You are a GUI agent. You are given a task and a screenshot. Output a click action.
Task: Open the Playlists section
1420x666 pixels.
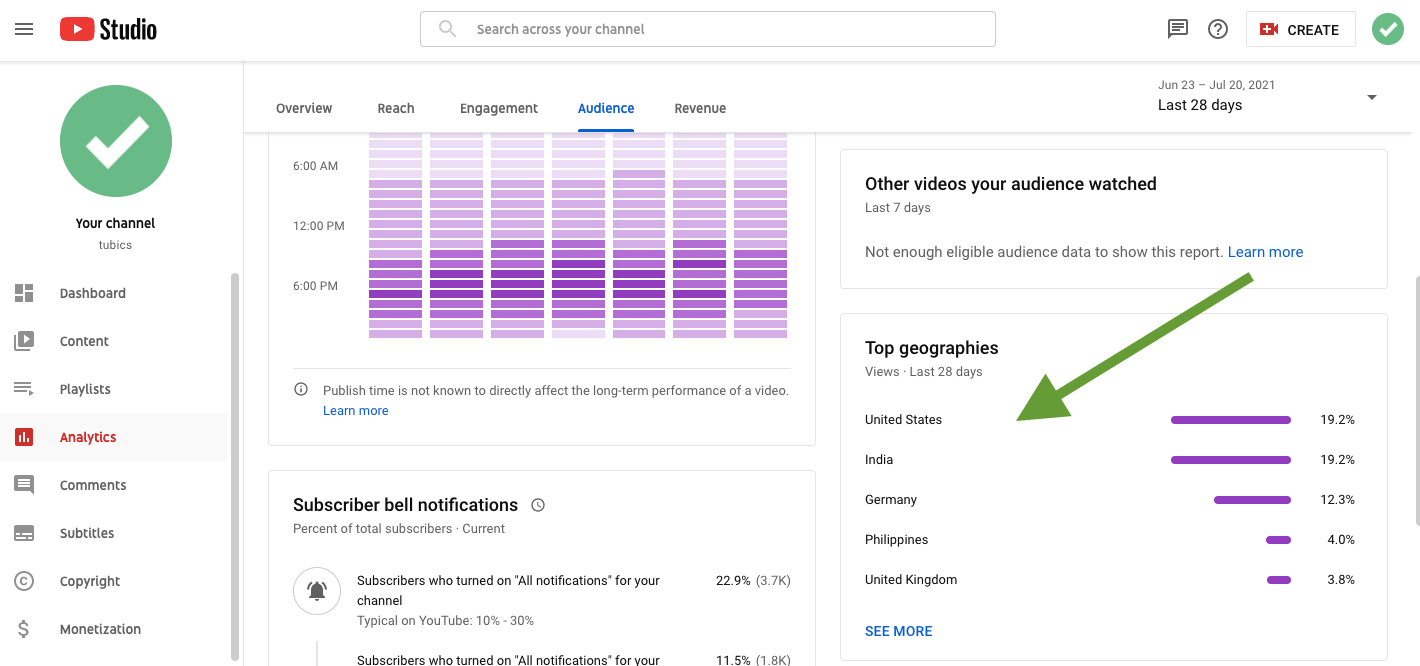[x=24, y=389]
